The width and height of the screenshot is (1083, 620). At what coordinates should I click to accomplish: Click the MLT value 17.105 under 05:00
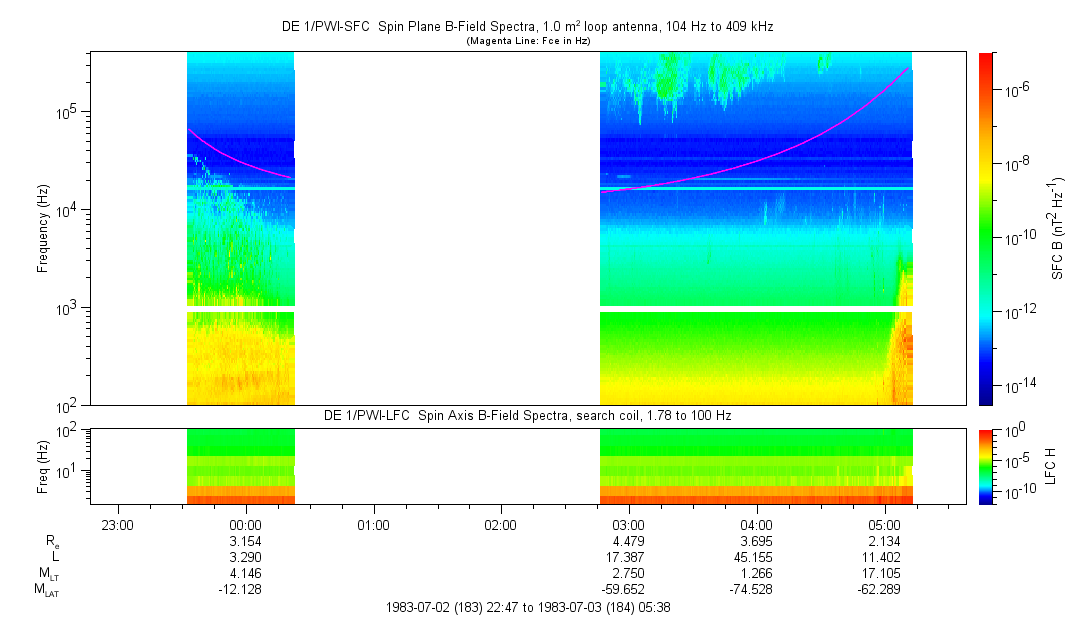tap(883, 575)
